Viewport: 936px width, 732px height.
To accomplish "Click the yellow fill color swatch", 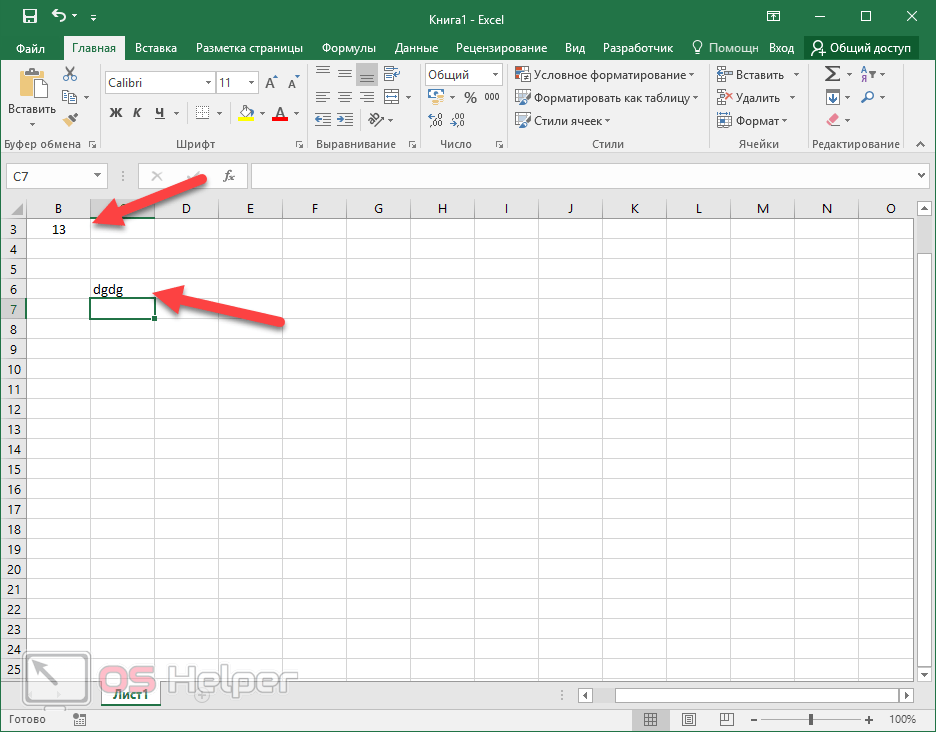I will tap(246, 113).
